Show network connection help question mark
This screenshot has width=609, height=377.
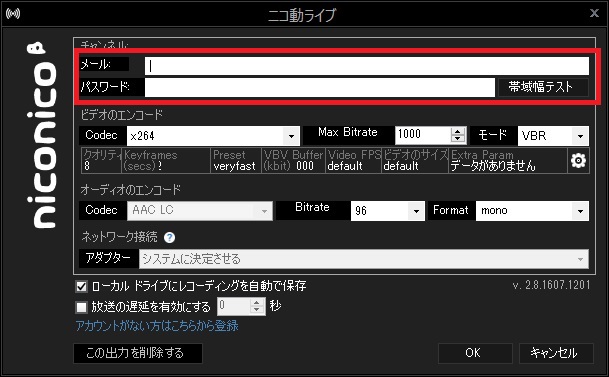pos(169,237)
